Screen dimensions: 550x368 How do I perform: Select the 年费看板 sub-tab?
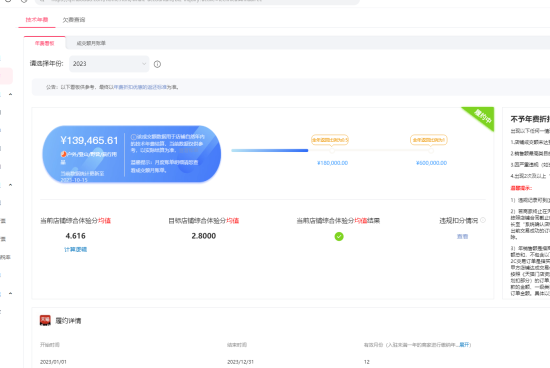pos(45,43)
